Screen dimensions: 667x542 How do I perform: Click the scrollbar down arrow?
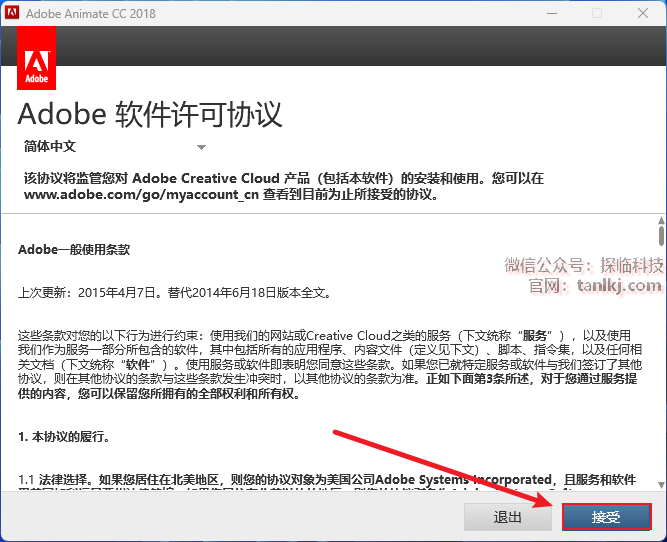(661, 486)
